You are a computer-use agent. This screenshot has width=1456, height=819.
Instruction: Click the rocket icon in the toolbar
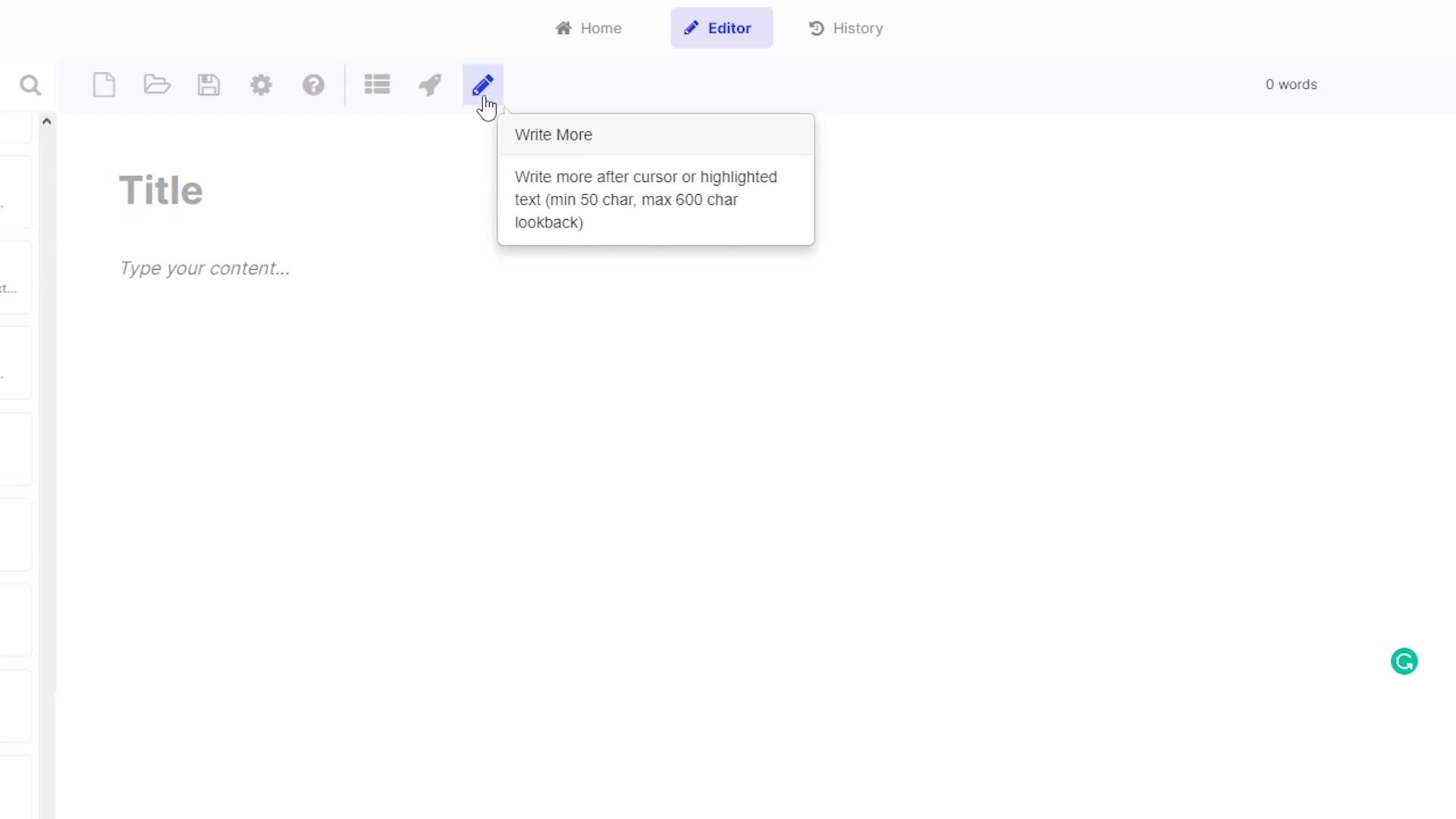point(430,85)
